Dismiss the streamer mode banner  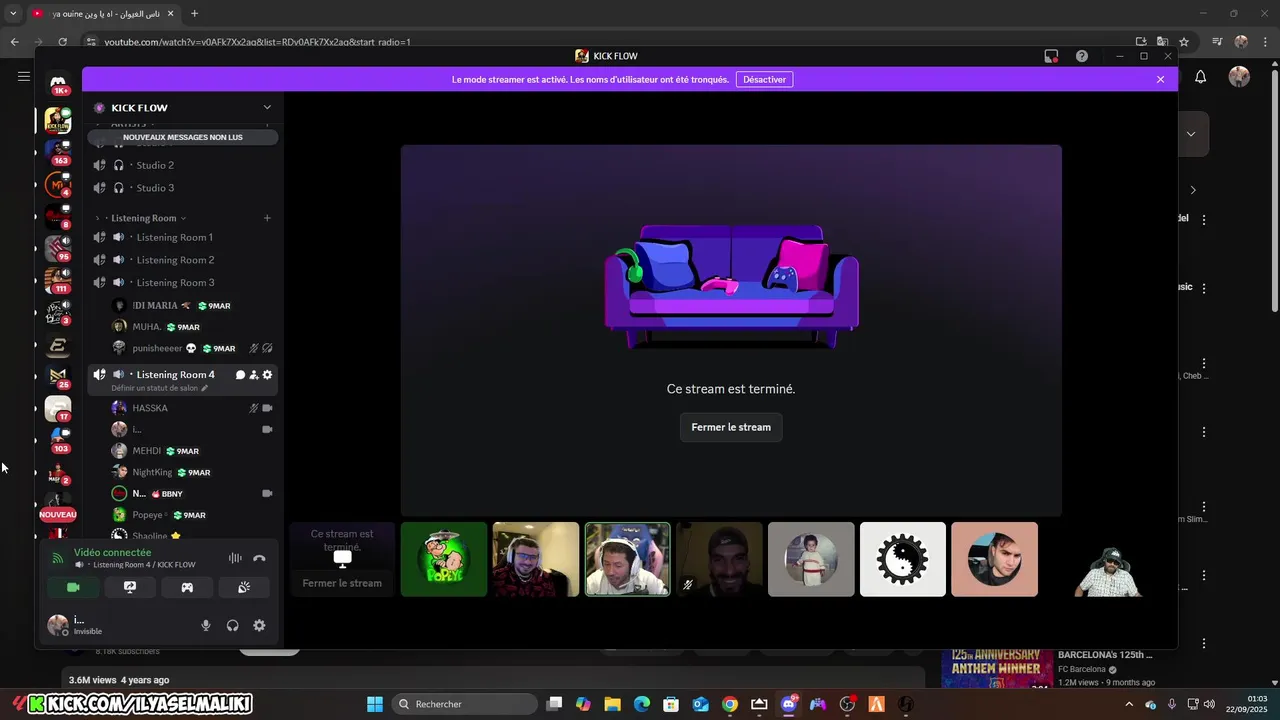pos(1160,79)
